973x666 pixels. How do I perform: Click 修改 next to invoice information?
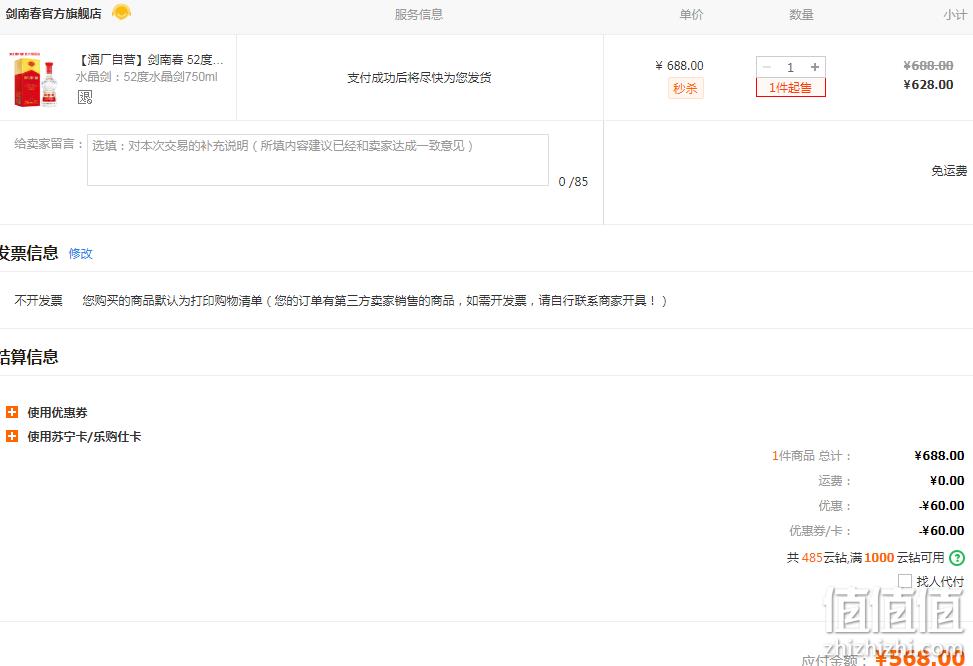pos(81,253)
